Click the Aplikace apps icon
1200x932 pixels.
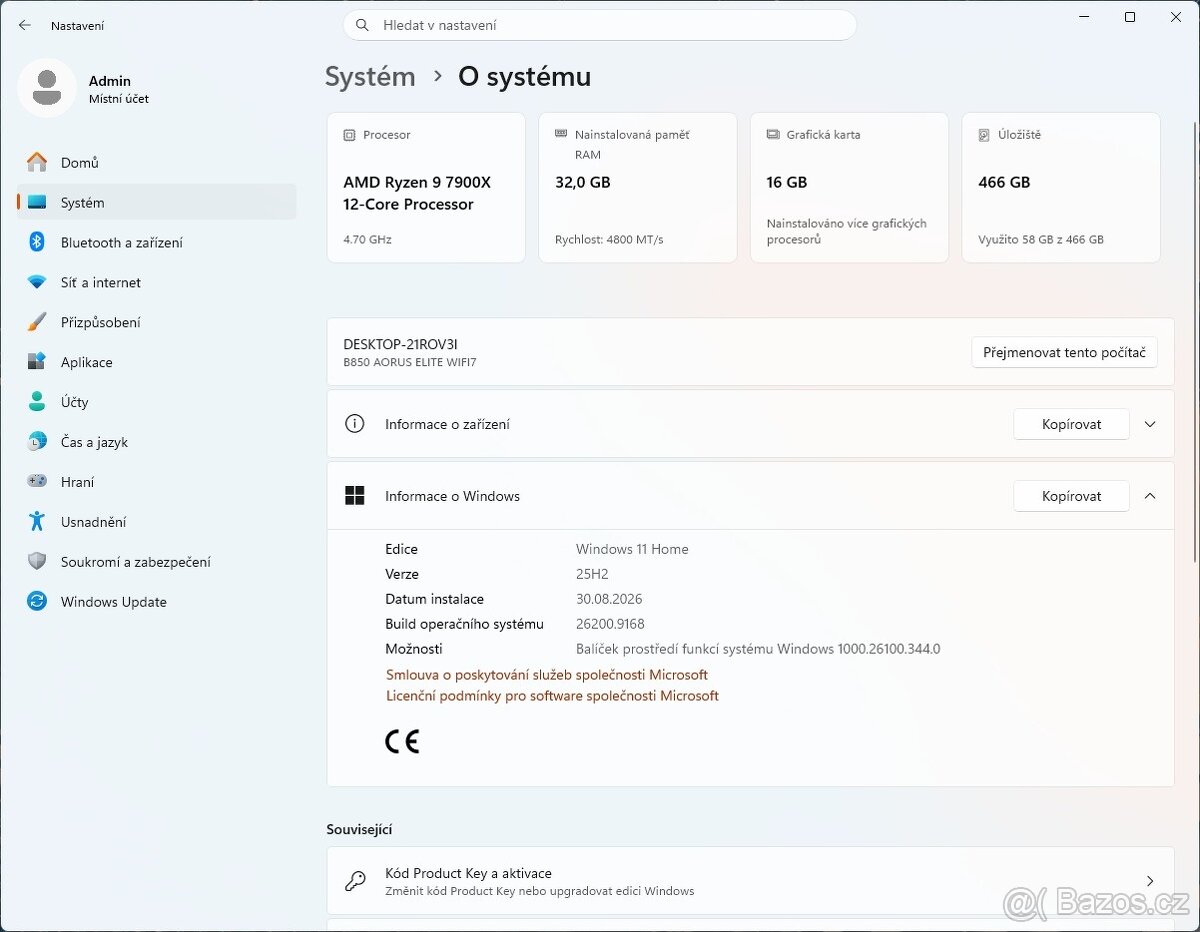(37, 362)
